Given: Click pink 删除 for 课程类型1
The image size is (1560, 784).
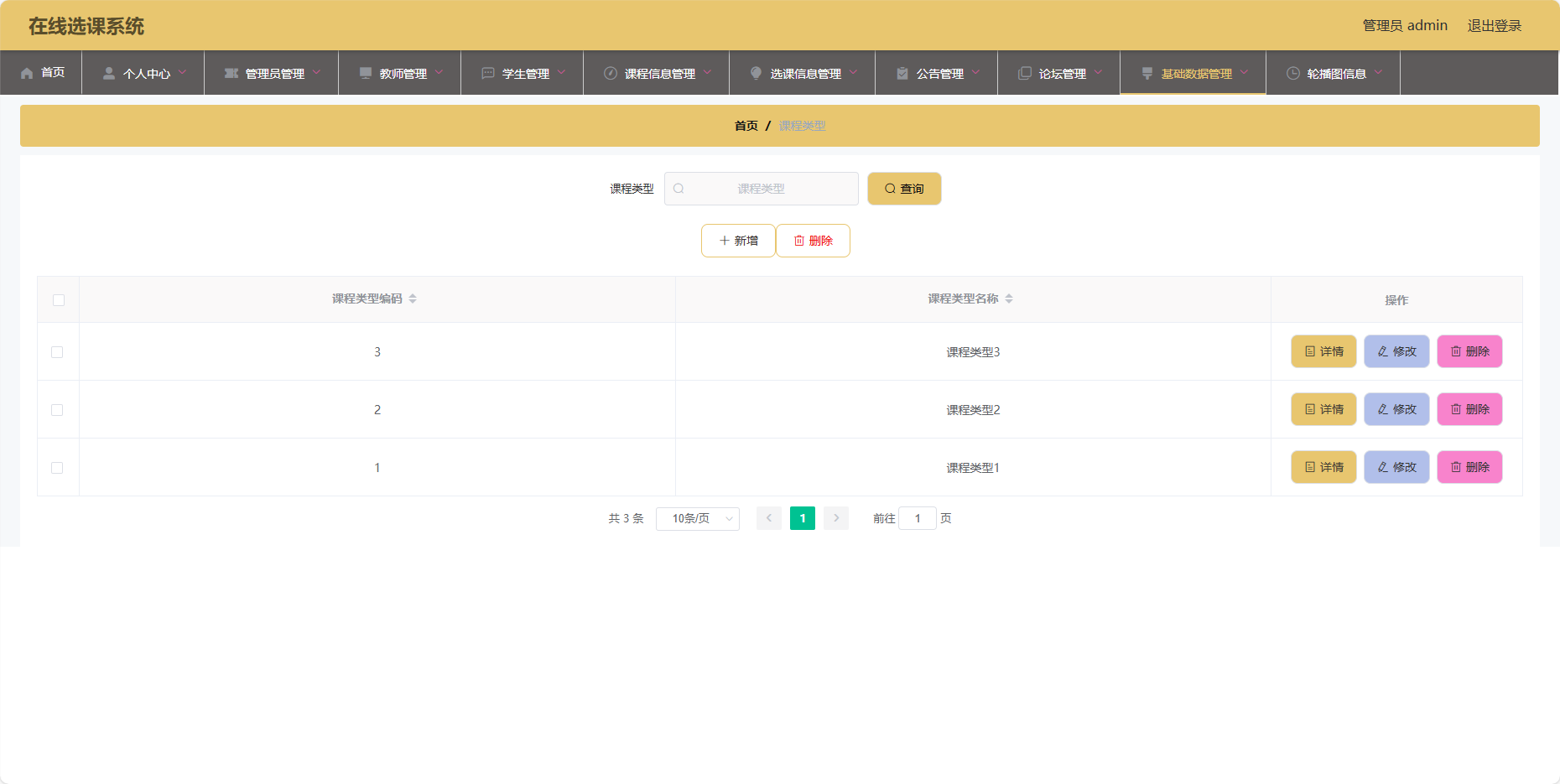Looking at the screenshot, I should pos(1469,467).
